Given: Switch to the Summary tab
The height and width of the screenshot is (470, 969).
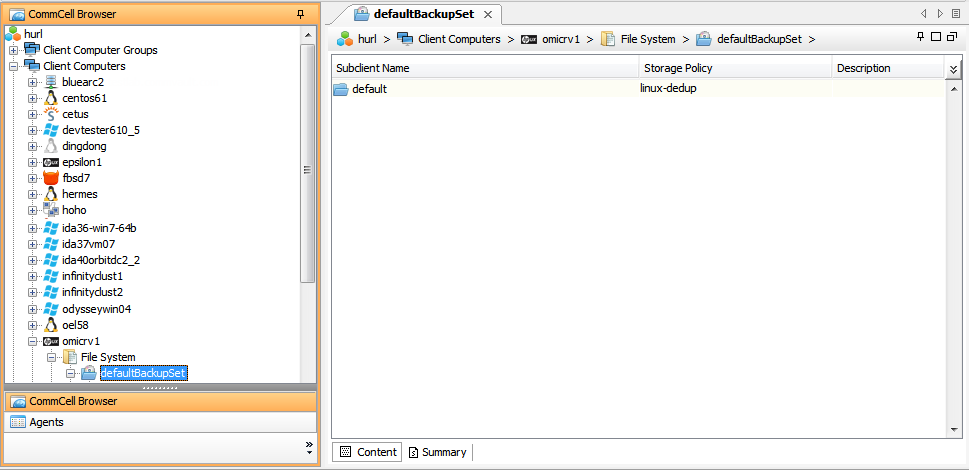Looking at the screenshot, I should click(437, 452).
